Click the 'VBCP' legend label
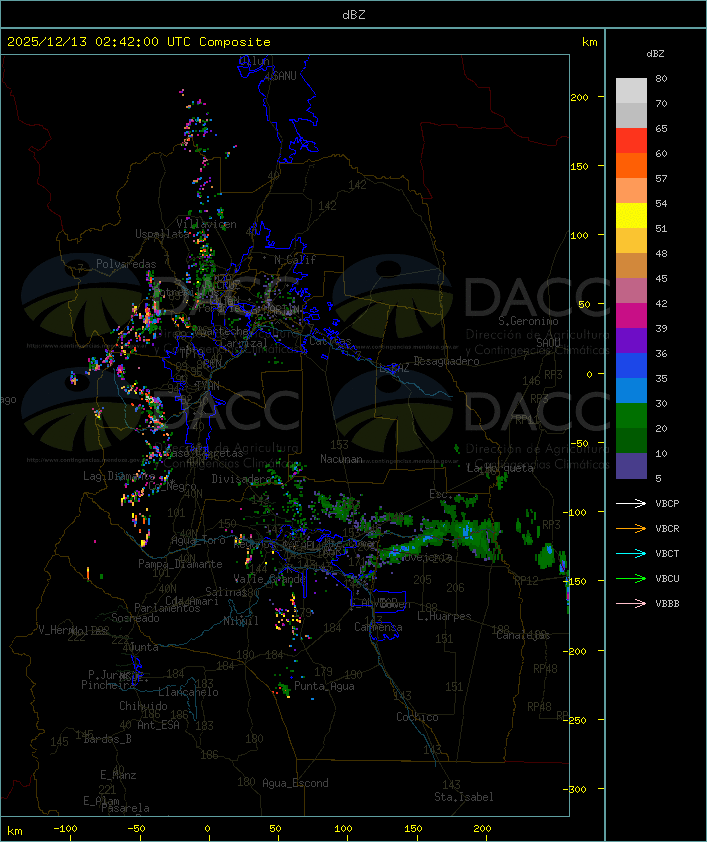 pos(667,504)
